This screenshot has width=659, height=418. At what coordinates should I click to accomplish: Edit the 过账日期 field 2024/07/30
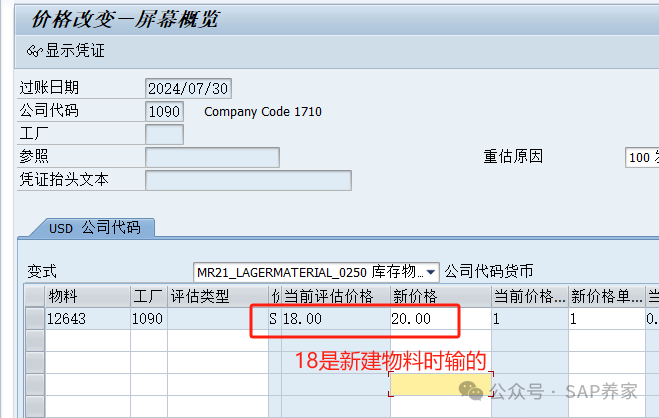pos(188,89)
